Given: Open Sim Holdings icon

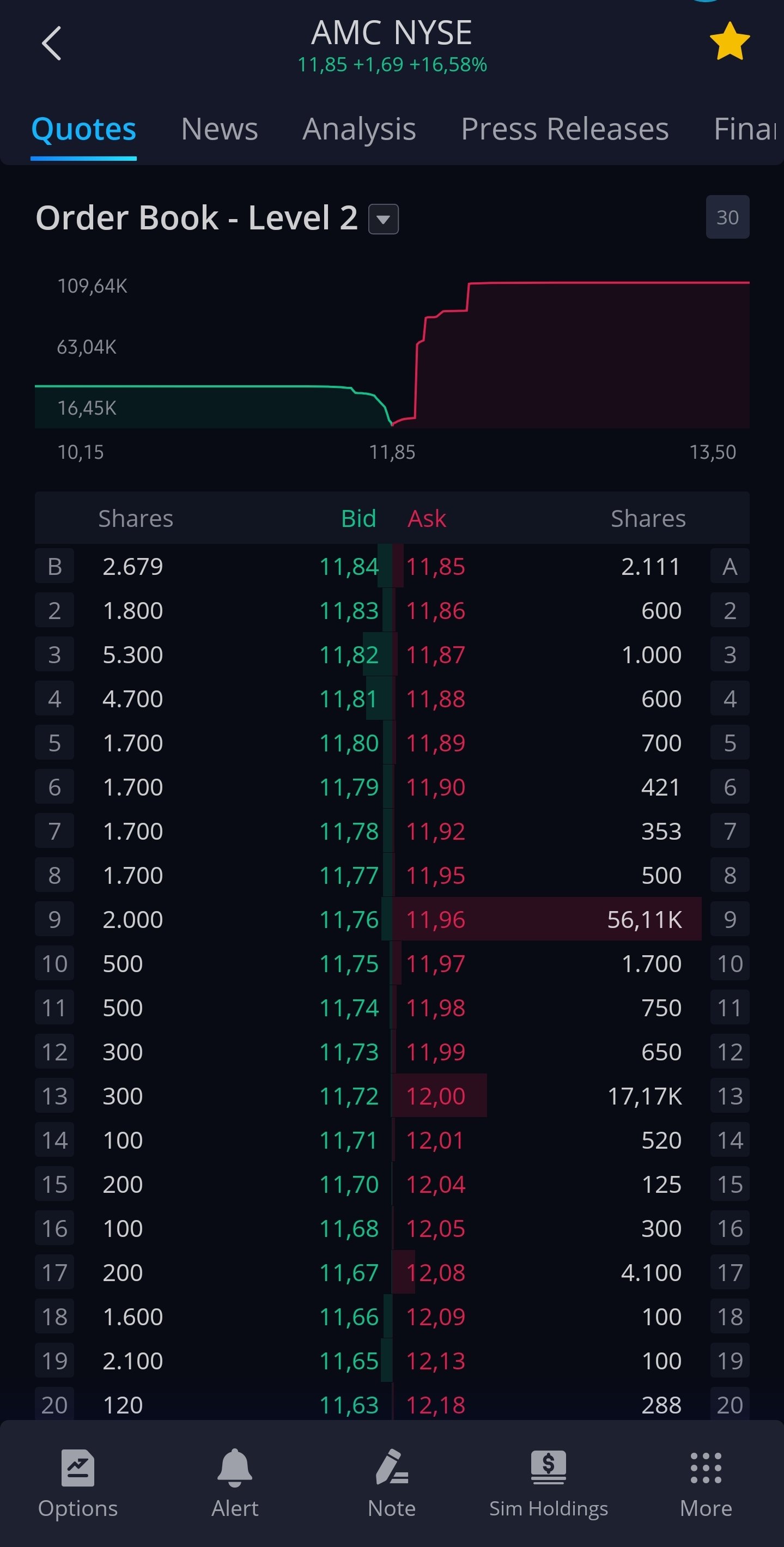Looking at the screenshot, I should [549, 1468].
